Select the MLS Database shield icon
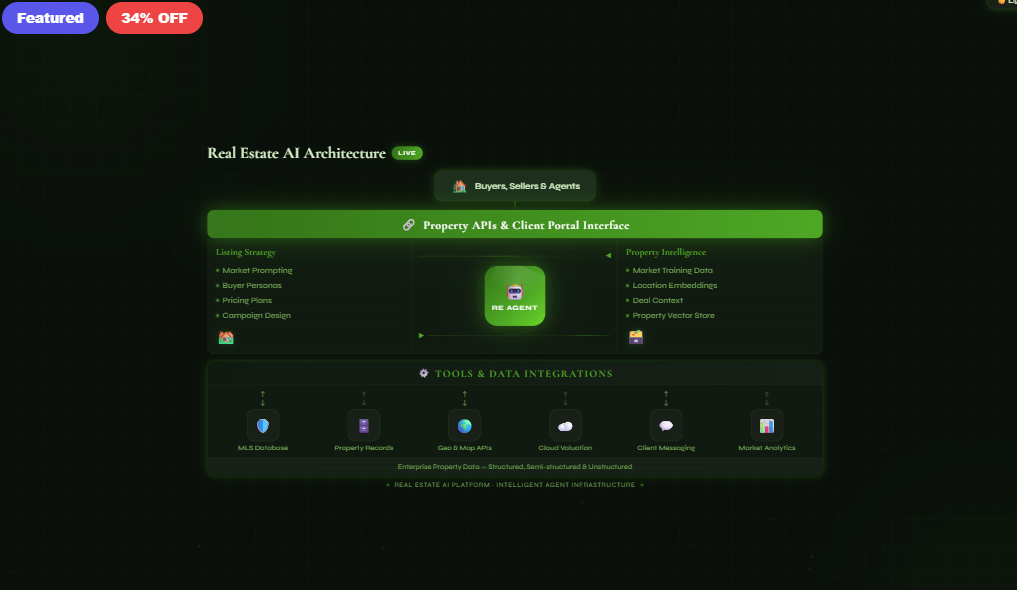Screen dimensions: 1017x590 click(x=263, y=427)
